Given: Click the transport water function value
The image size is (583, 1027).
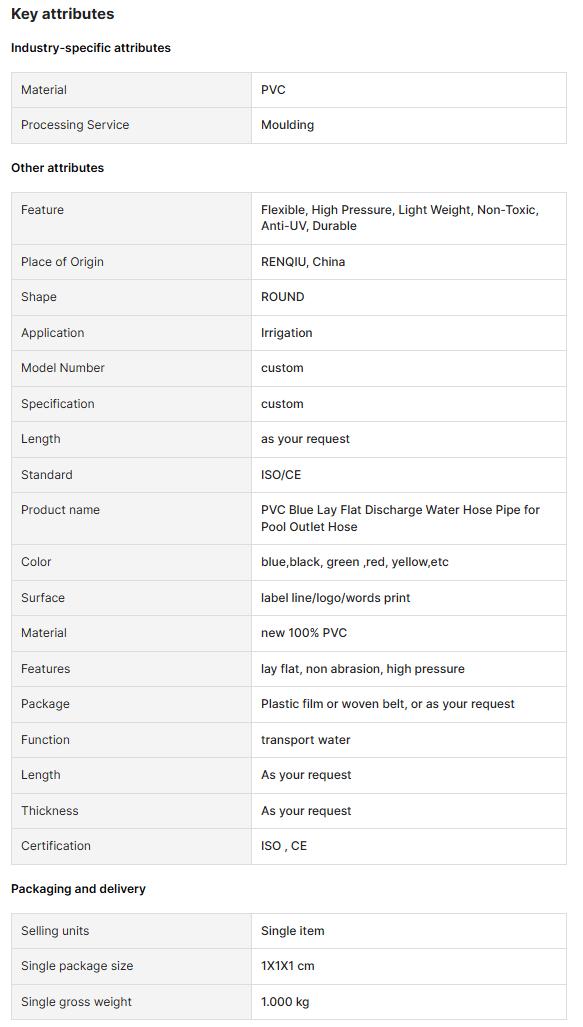Looking at the screenshot, I should (305, 739).
